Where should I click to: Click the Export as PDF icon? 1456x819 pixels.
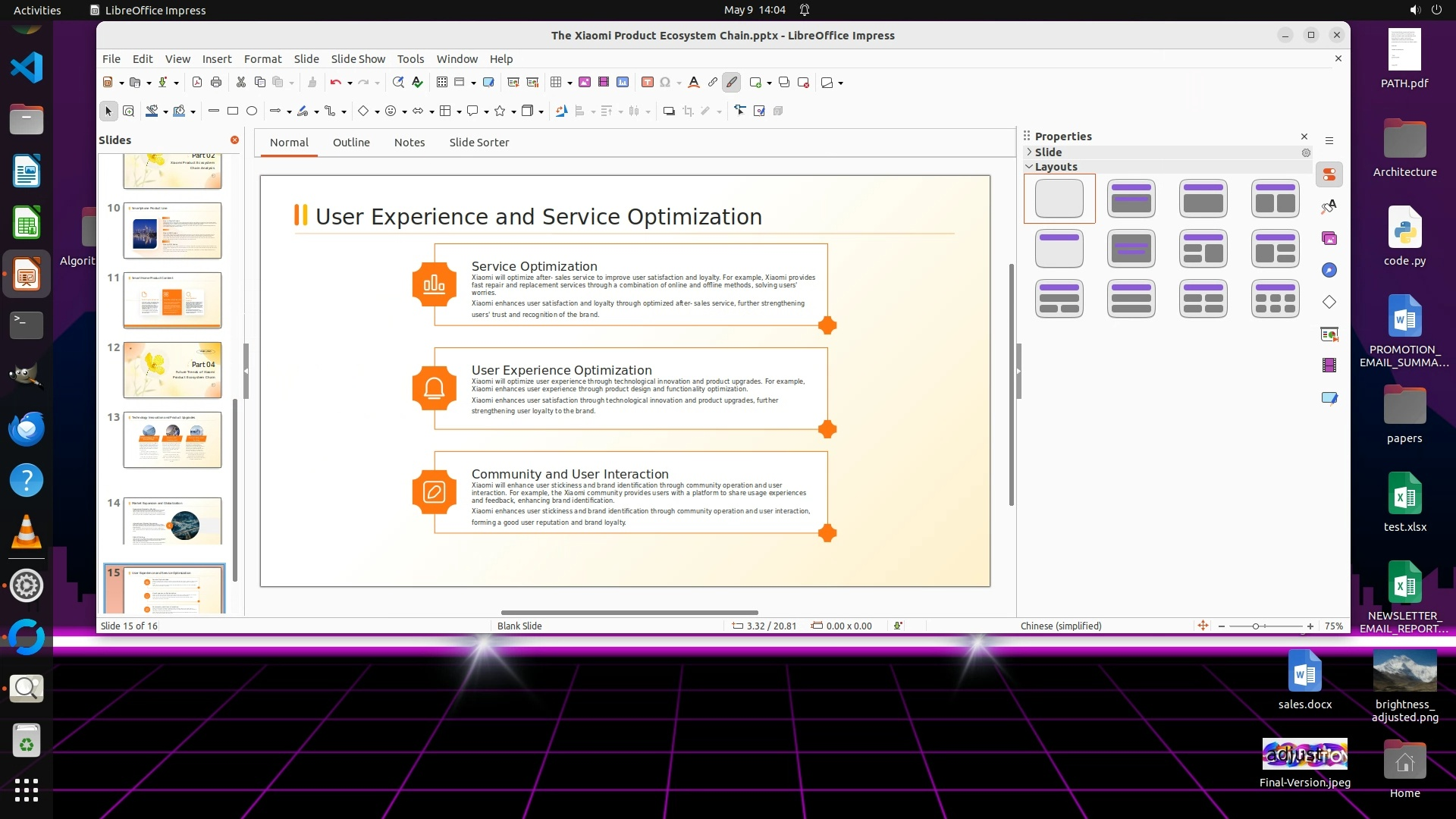click(197, 83)
